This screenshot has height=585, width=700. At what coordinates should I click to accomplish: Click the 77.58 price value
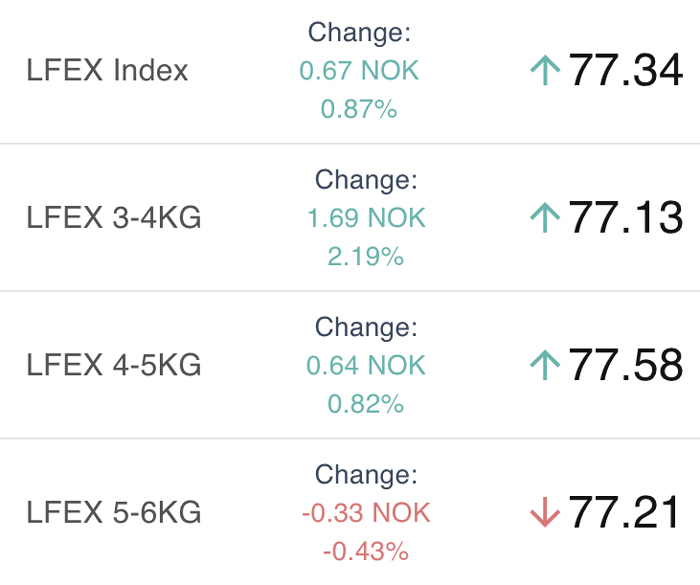point(625,365)
